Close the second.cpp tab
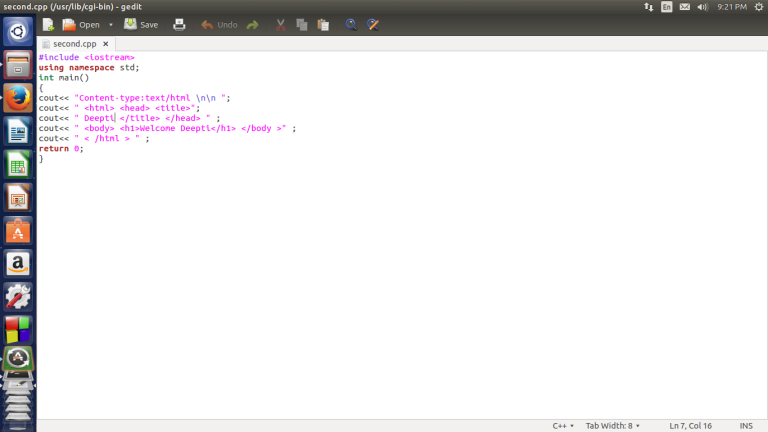The image size is (768, 432). (105, 44)
